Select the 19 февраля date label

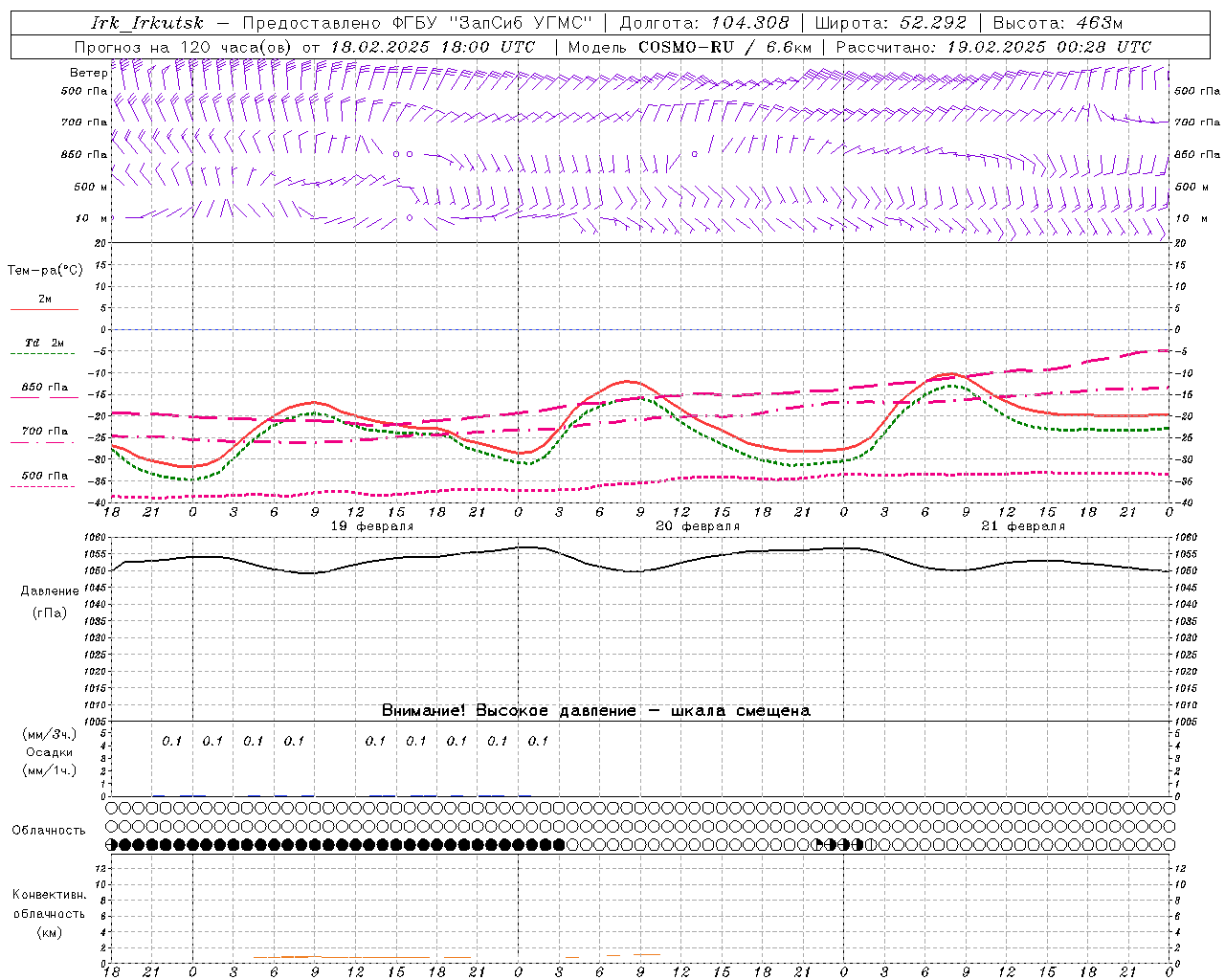coord(372,526)
